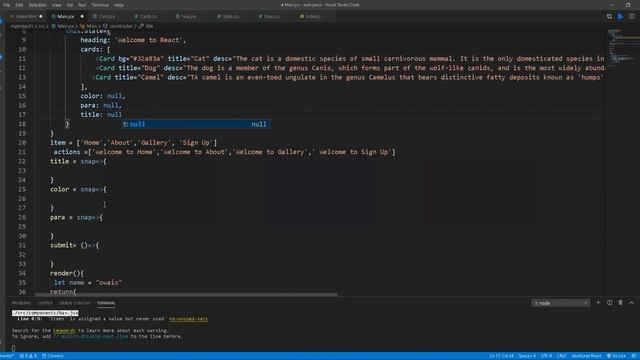Image resolution: width=640 pixels, height=360 pixels.
Task: Click the 'Welcome to React' heading string
Action: pyautogui.click(x=150, y=40)
